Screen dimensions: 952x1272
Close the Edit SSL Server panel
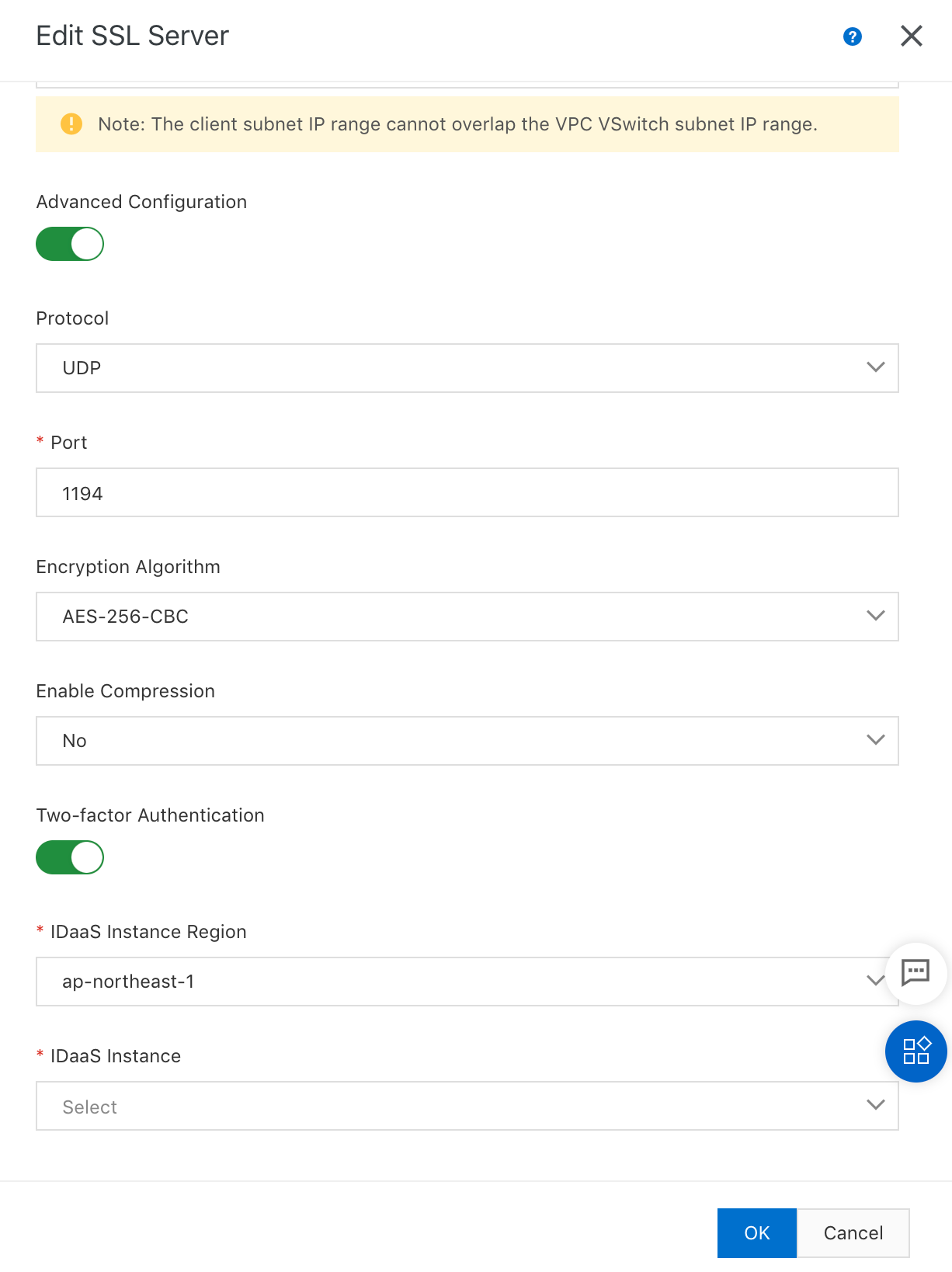pyautogui.click(x=911, y=36)
